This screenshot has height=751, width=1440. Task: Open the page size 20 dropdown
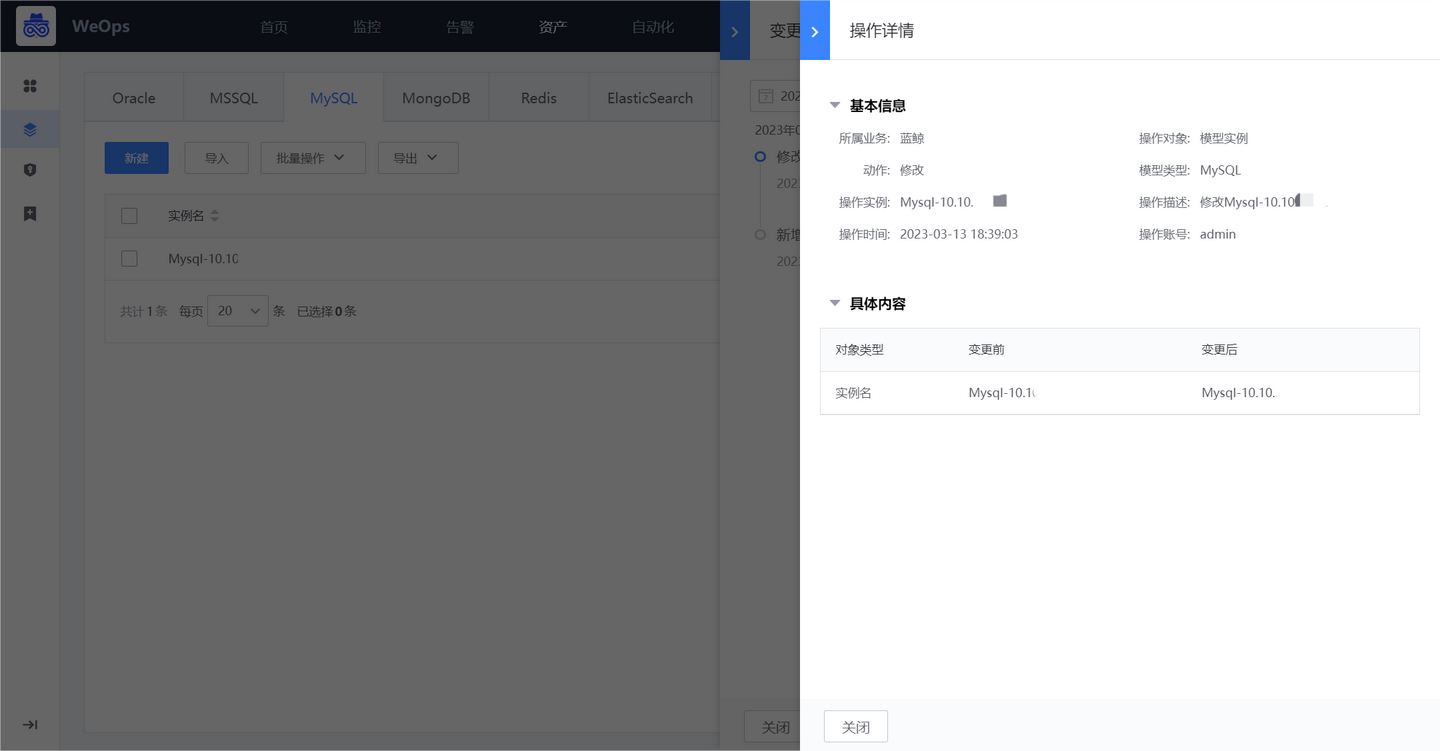(238, 311)
